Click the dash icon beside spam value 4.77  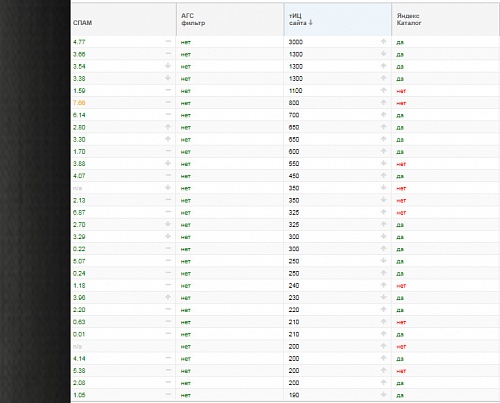(168, 41)
